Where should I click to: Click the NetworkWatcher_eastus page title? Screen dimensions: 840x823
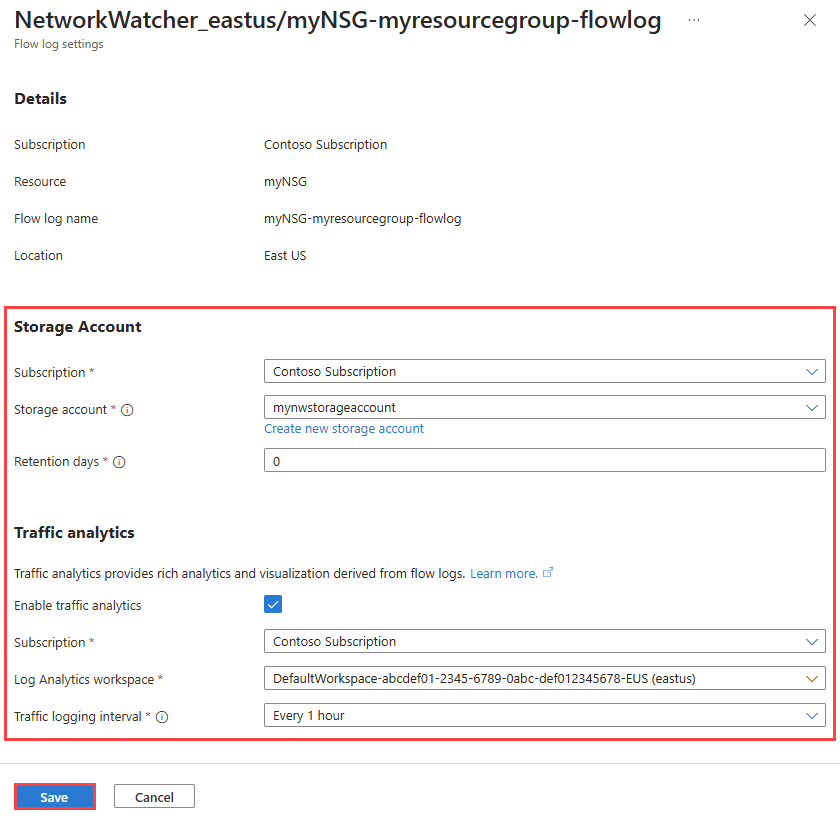tap(338, 20)
